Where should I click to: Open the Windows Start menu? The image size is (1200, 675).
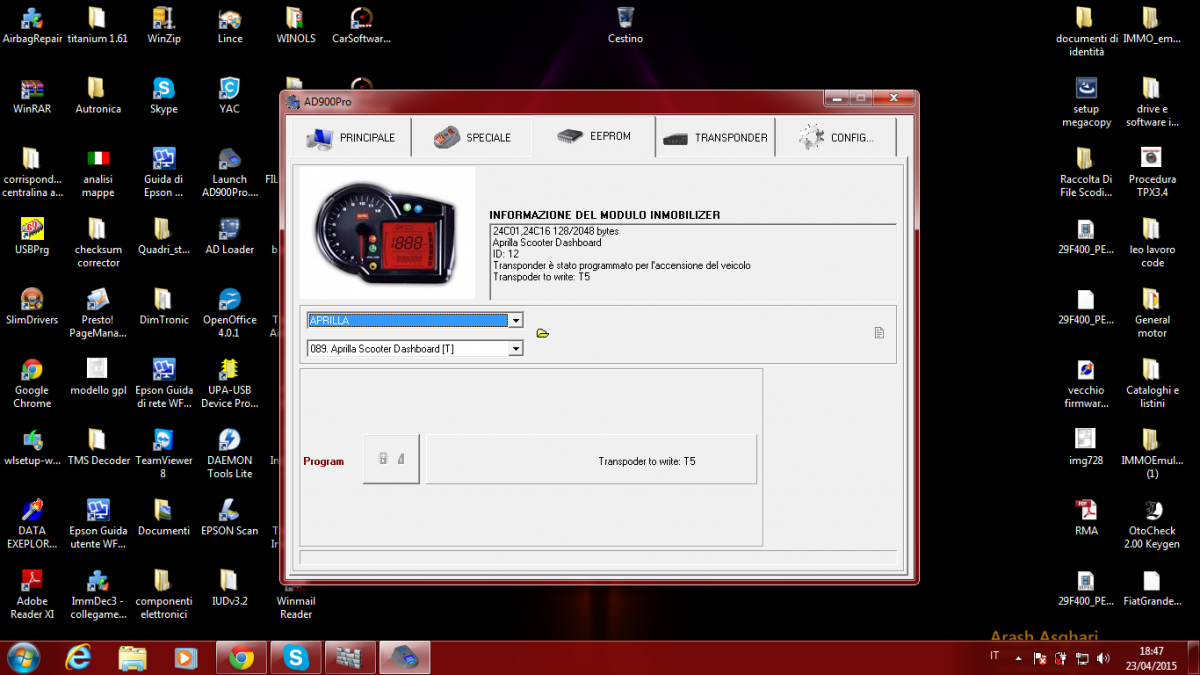point(22,658)
